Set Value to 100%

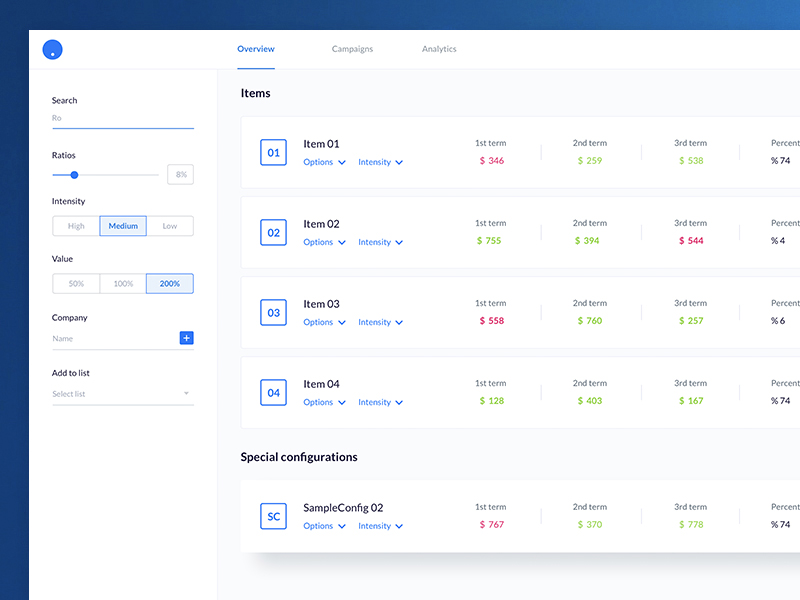[123, 284]
